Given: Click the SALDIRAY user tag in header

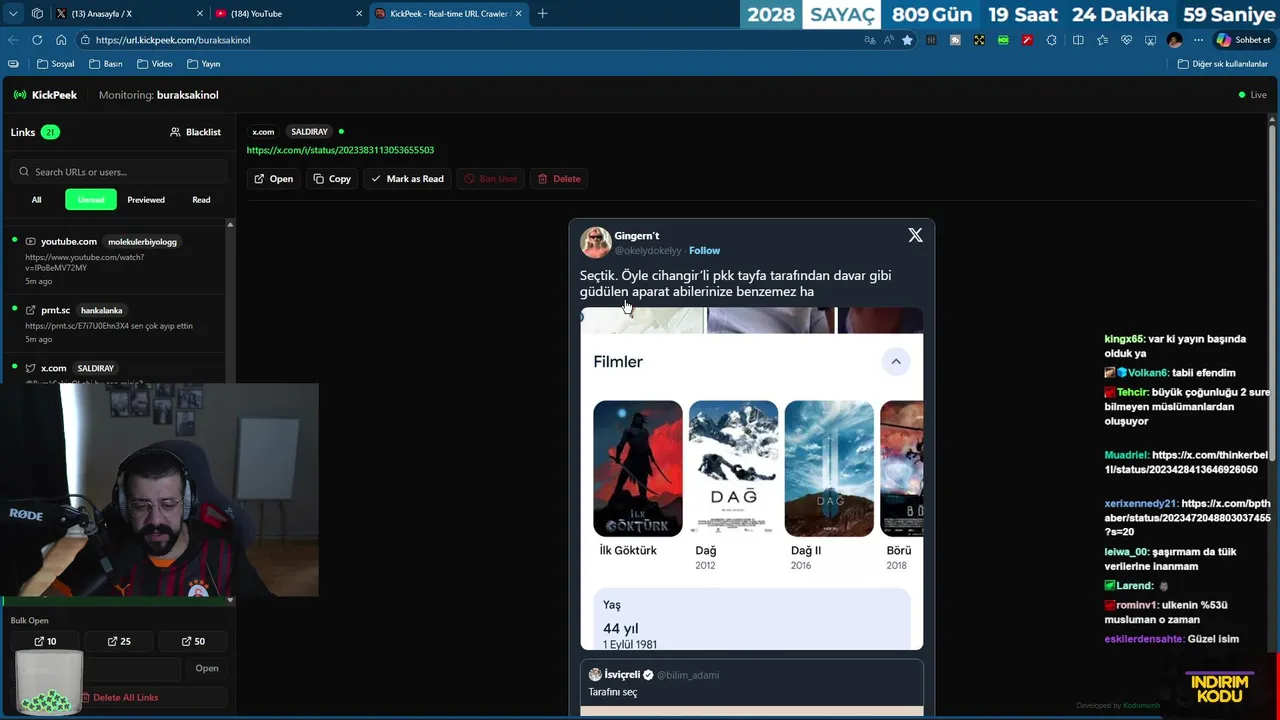Looking at the screenshot, I should click(x=309, y=132).
